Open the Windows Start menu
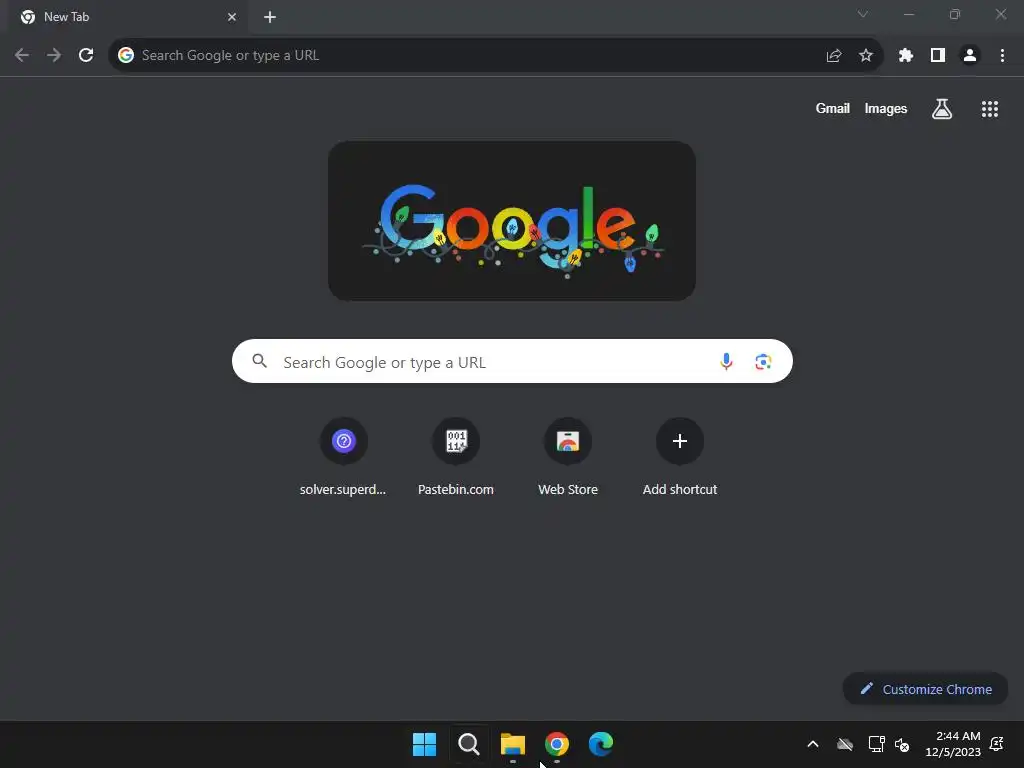Viewport: 1024px width, 768px height. tap(424, 744)
